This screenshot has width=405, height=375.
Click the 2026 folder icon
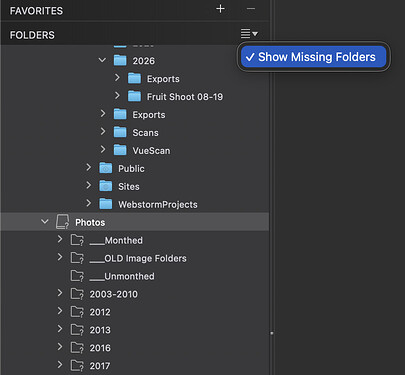click(x=120, y=60)
